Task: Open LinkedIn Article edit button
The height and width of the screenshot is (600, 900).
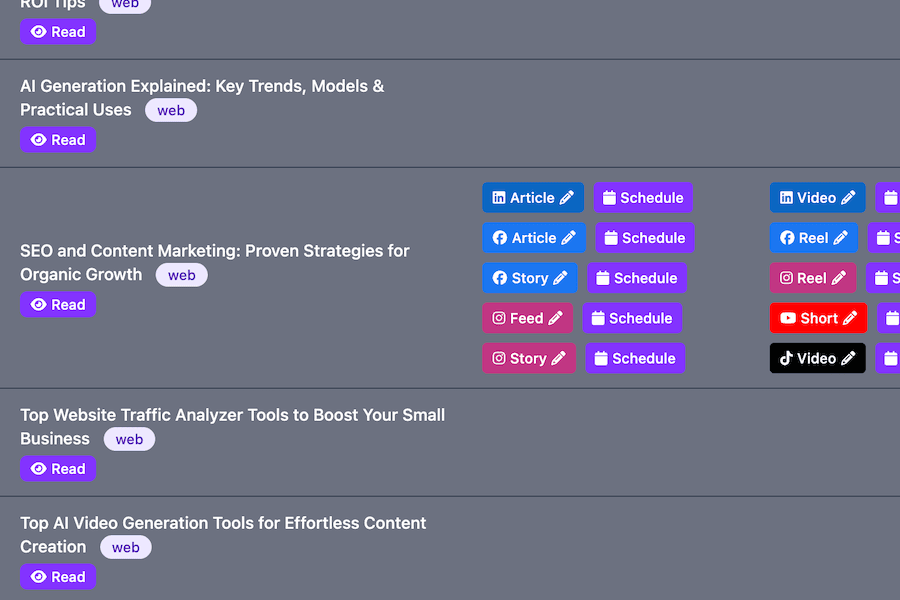Action: pos(532,198)
